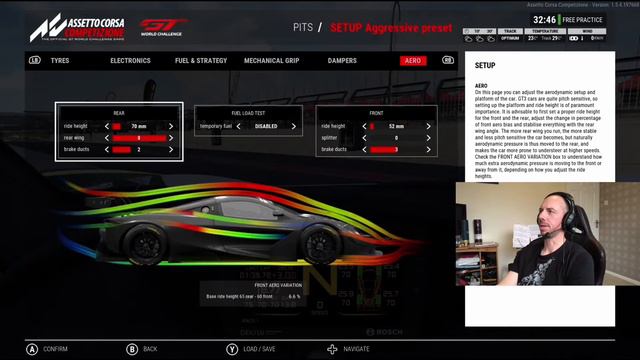Open the Tyres tab
Viewport: 640px width, 360px height.
60,60
